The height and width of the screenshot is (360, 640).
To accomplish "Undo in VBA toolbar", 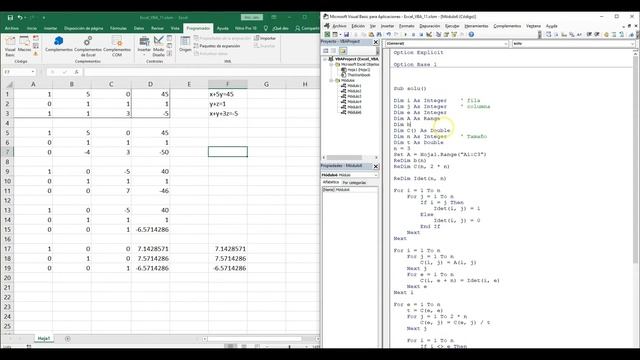I will point(389,35).
